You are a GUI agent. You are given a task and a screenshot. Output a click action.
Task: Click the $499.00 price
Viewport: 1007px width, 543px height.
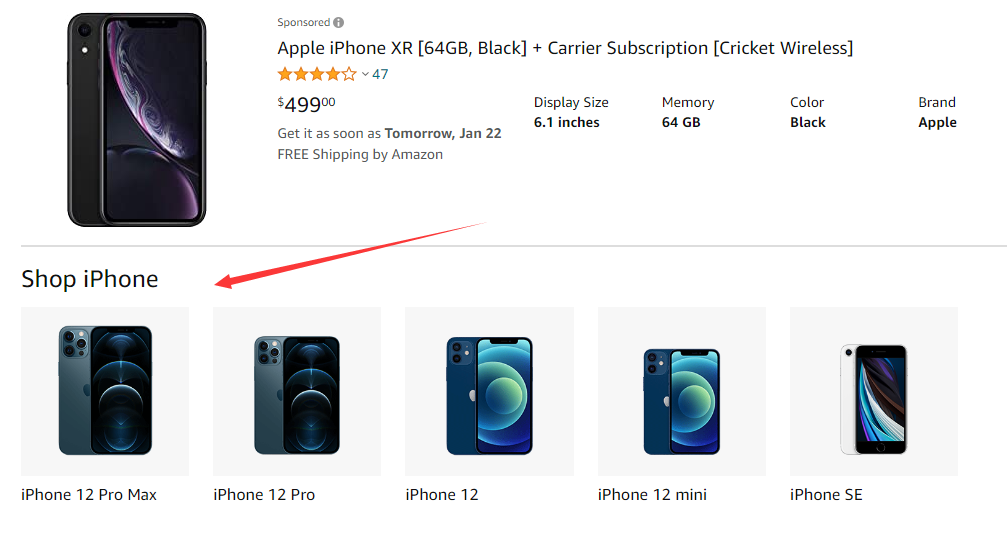[306, 104]
